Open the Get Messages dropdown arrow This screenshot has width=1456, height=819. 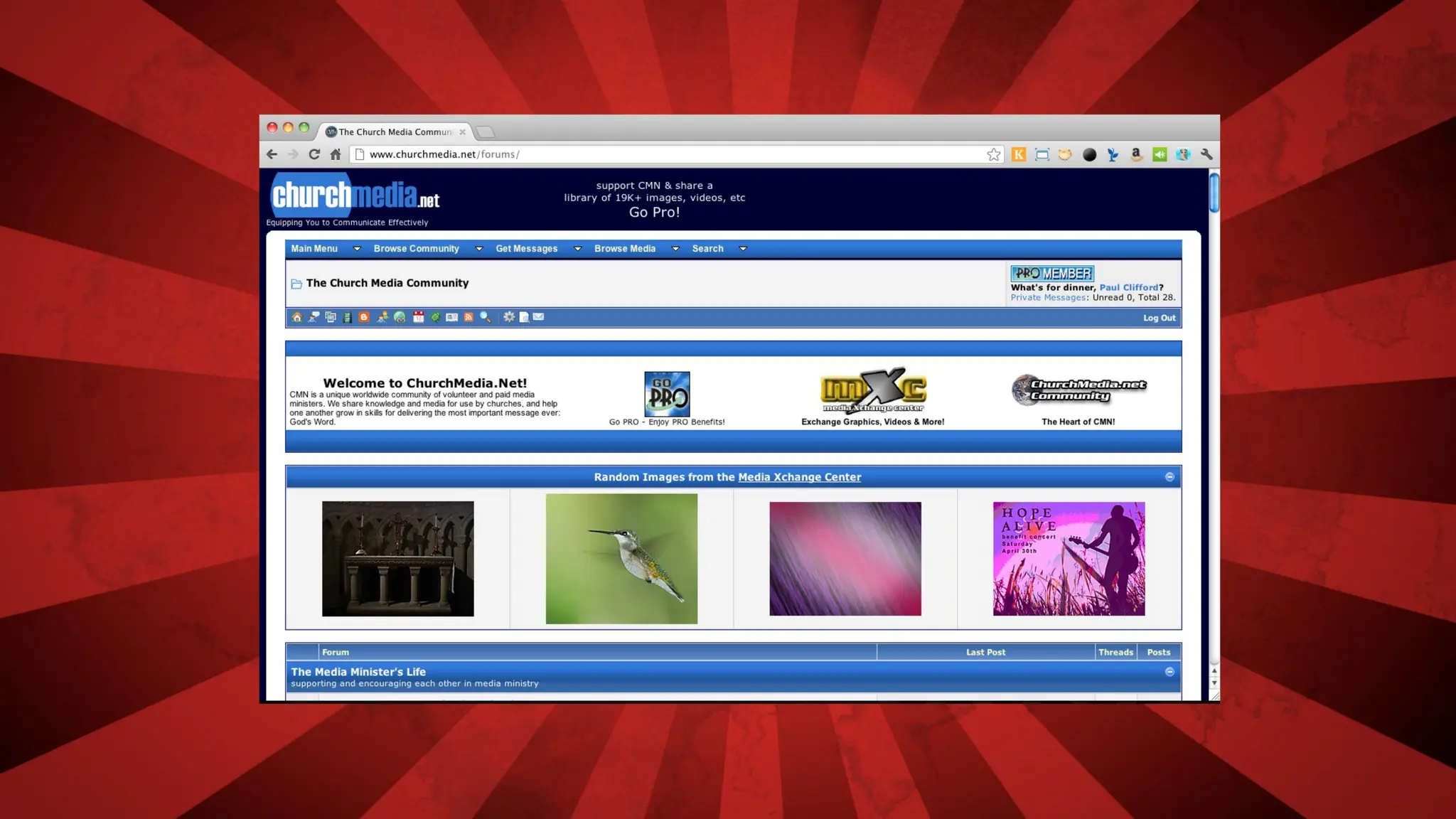coord(577,249)
